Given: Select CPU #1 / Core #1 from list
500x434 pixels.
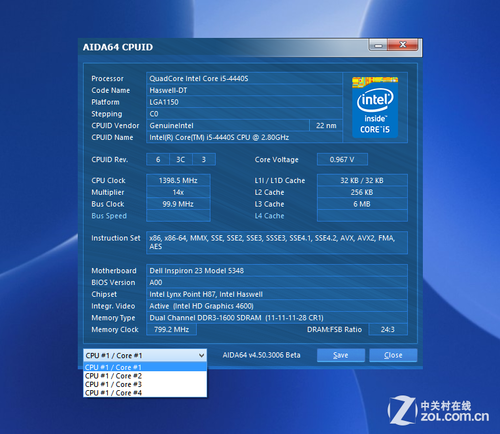Looking at the screenshot, I should [145, 367].
